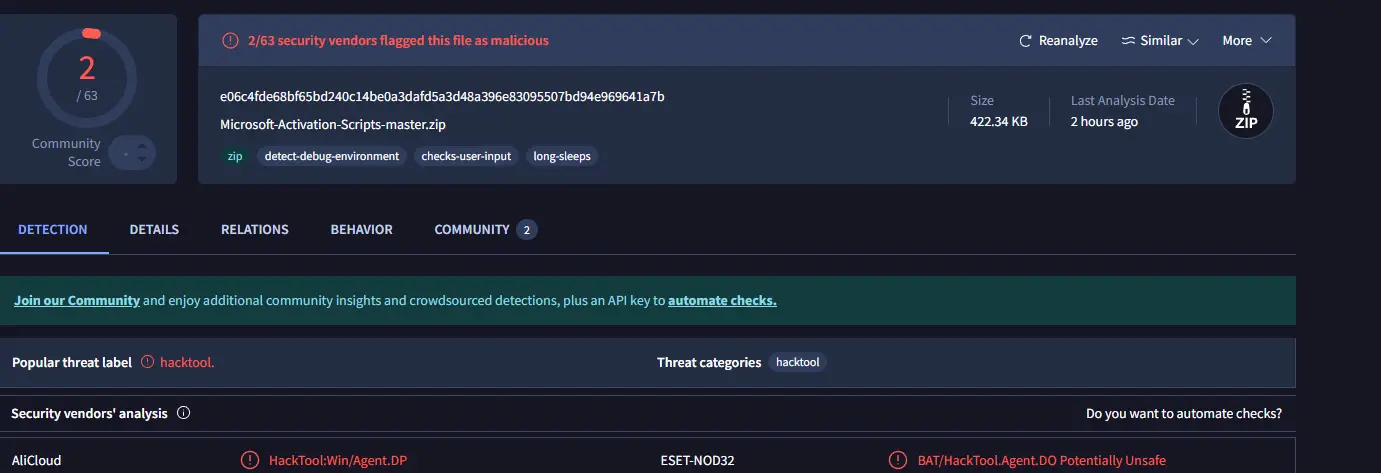The width and height of the screenshot is (1381, 473).
Task: Open the RELATIONS tab
Action: 255,230
